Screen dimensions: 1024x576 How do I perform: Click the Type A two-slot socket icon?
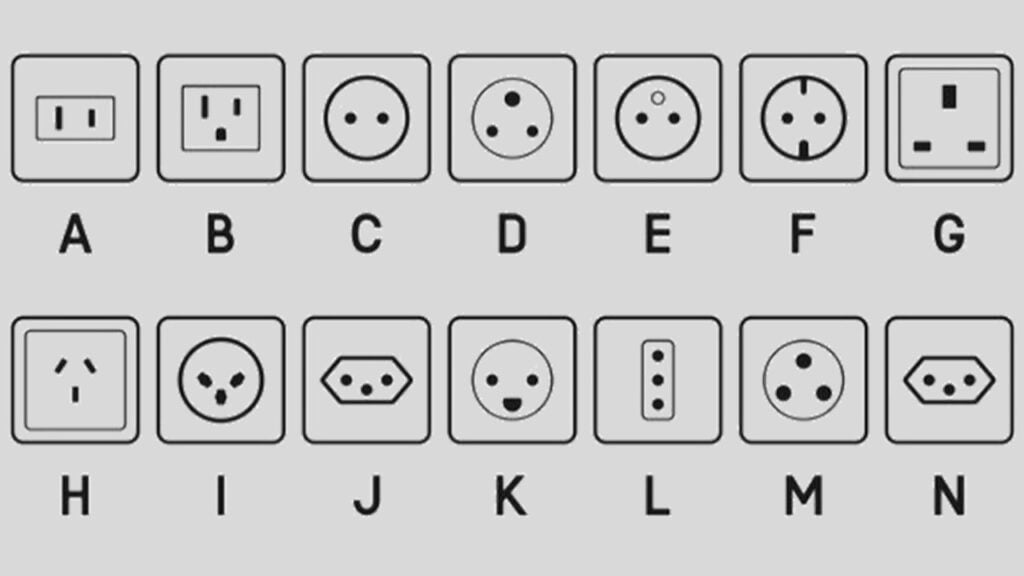click(x=75, y=118)
